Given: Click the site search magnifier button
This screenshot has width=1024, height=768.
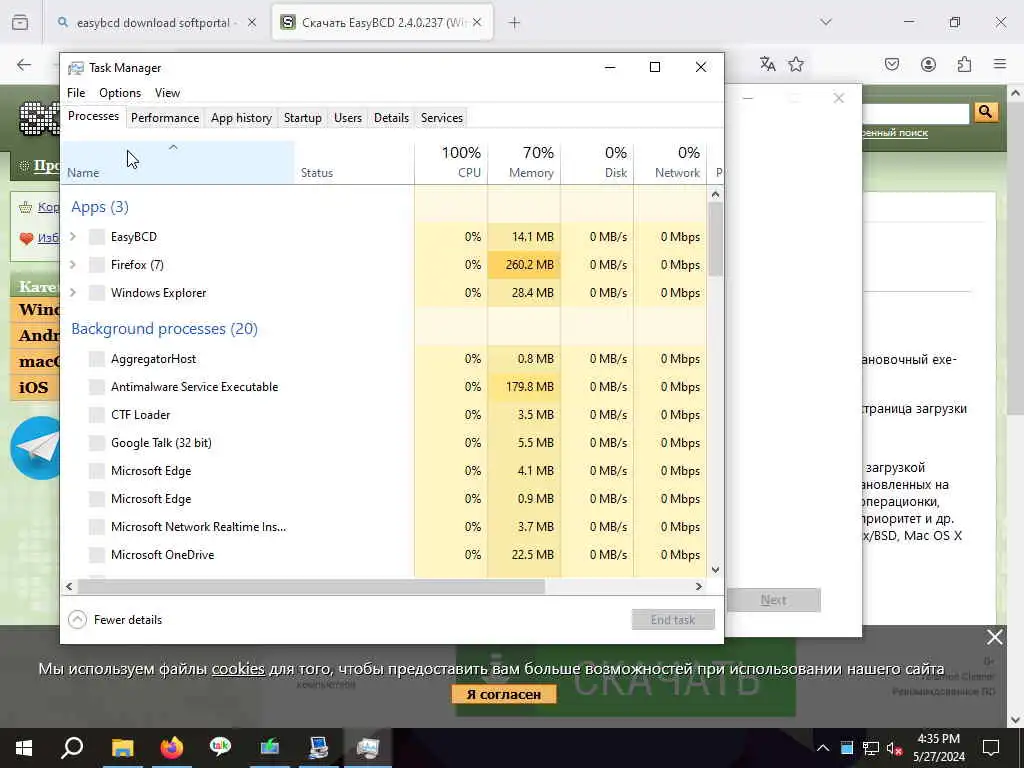Looking at the screenshot, I should click(986, 112).
